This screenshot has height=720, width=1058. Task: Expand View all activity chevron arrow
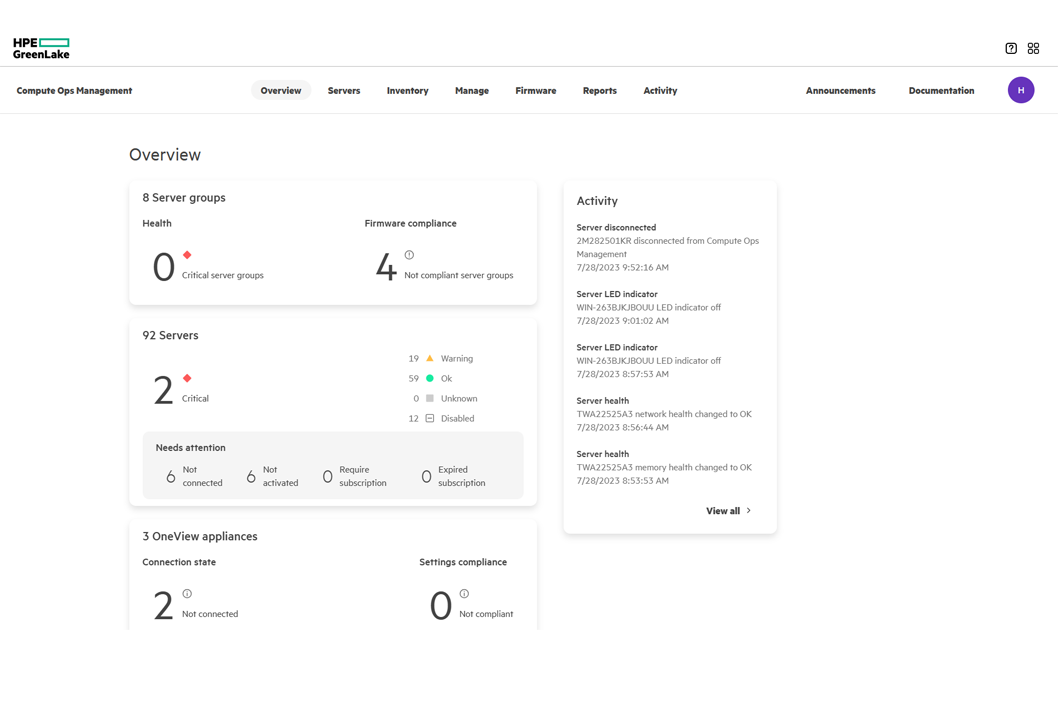(x=749, y=511)
